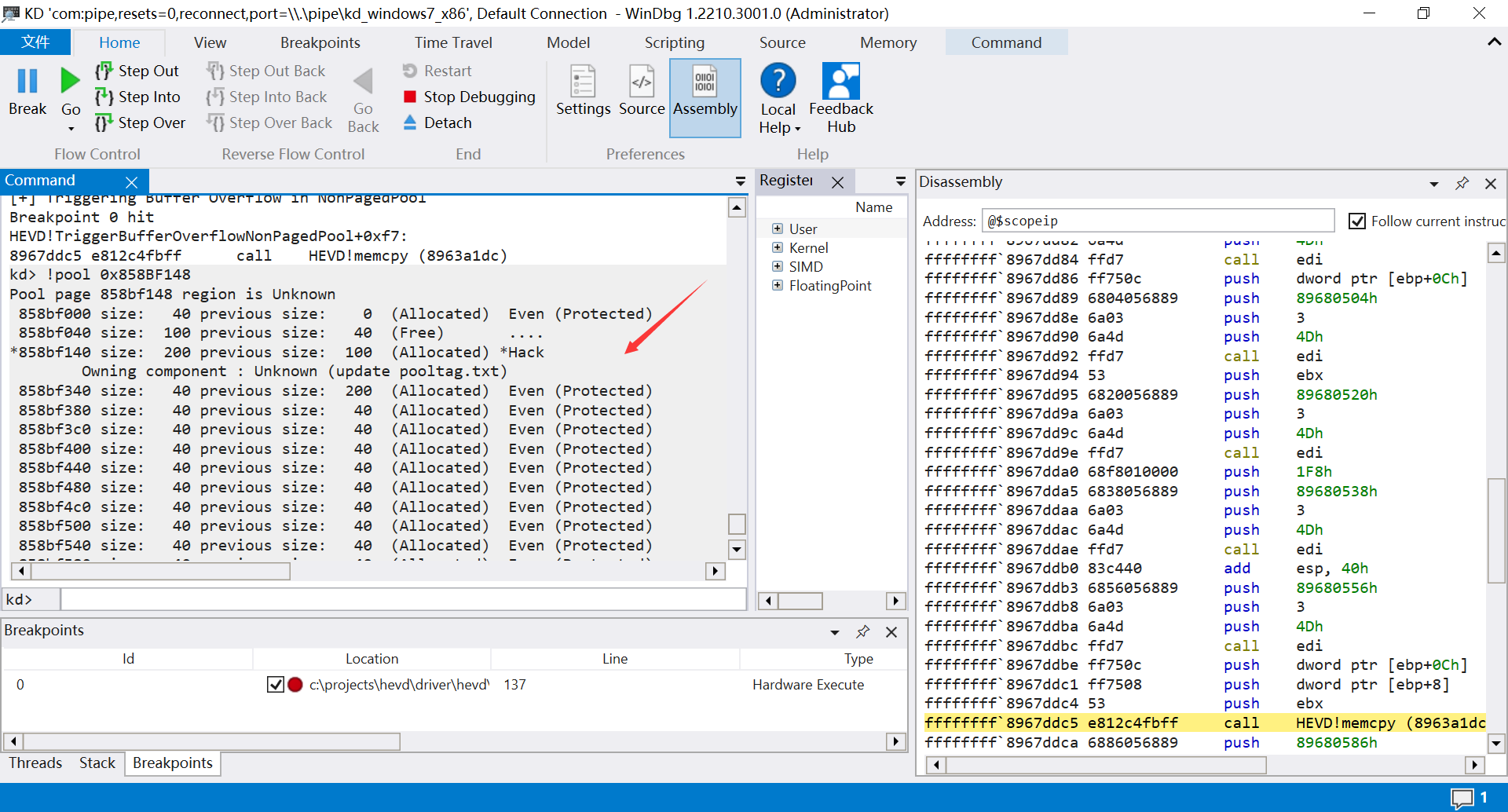Switch to the Breakpoints ribbon tab

click(x=320, y=42)
